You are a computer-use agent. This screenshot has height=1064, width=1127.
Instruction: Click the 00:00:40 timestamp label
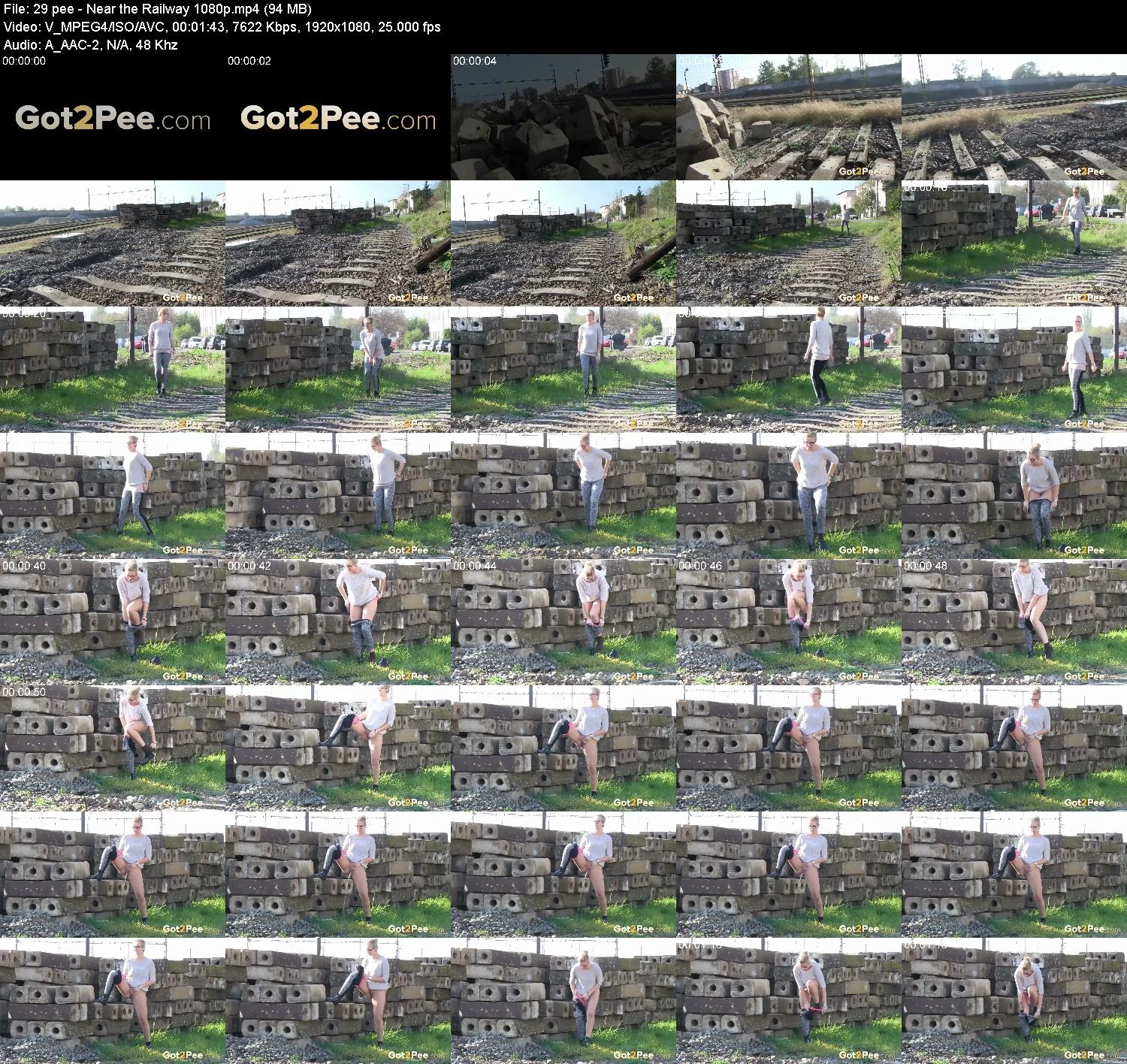[x=24, y=566]
